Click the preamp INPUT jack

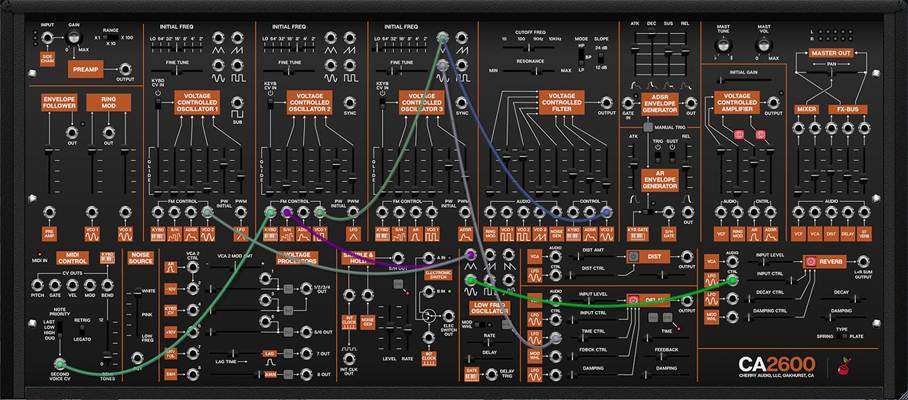(47, 38)
